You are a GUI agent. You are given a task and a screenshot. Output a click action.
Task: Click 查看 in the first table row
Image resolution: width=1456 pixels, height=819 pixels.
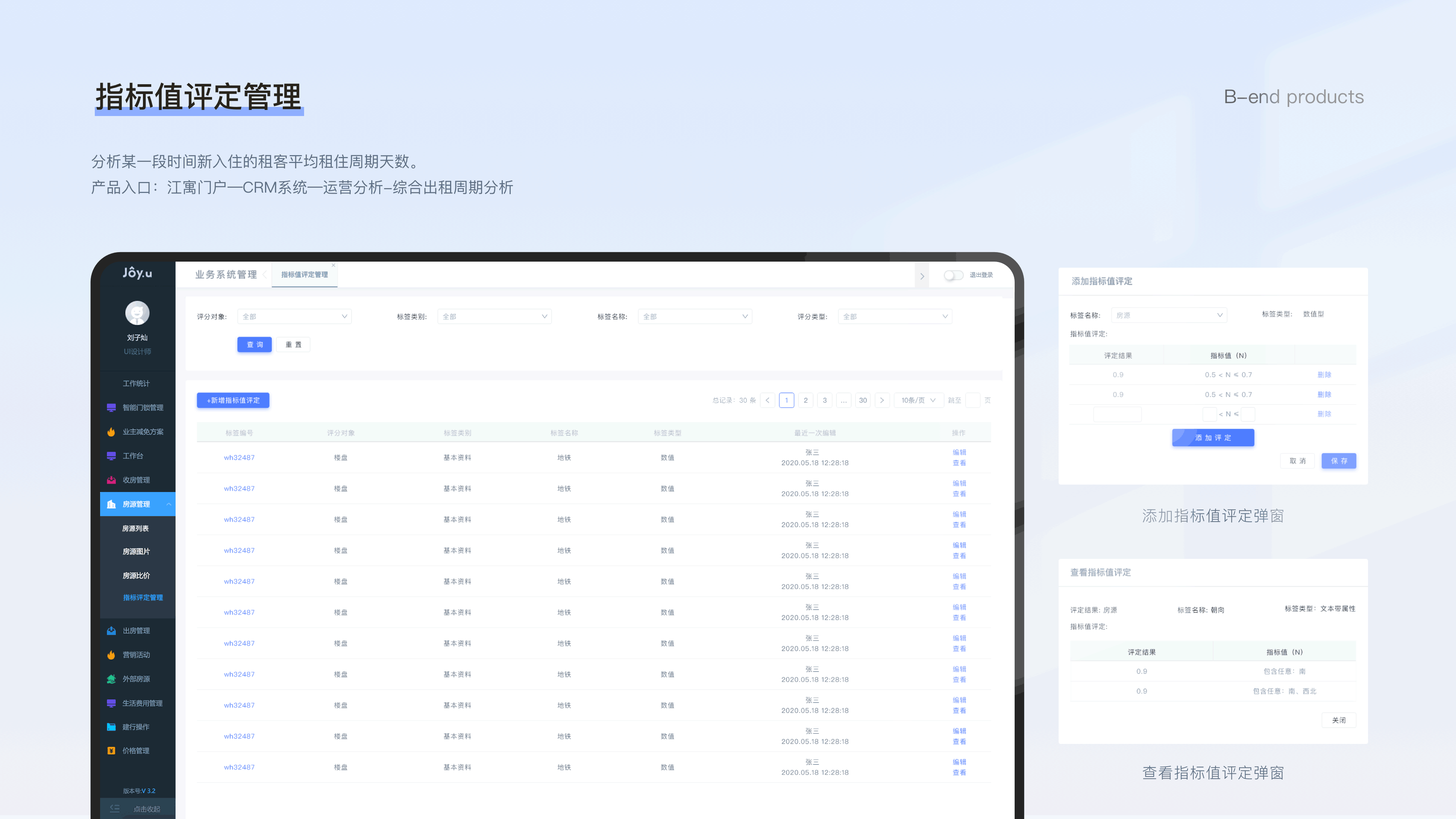tap(959, 463)
